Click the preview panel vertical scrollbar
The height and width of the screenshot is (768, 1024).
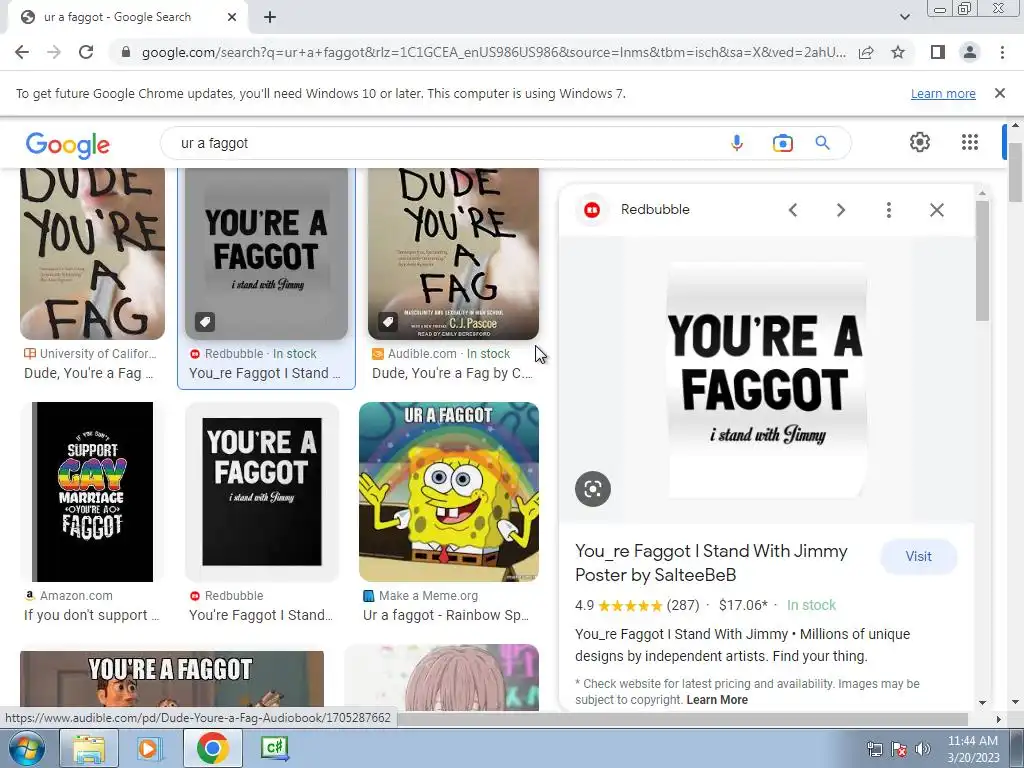[982, 261]
